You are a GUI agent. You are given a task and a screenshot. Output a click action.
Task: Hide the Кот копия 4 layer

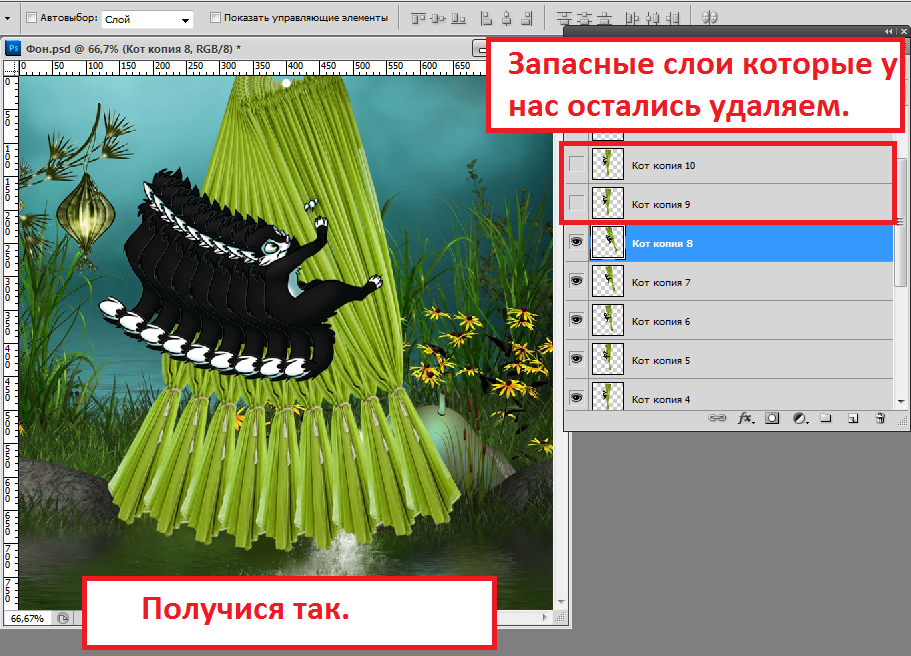[576, 397]
